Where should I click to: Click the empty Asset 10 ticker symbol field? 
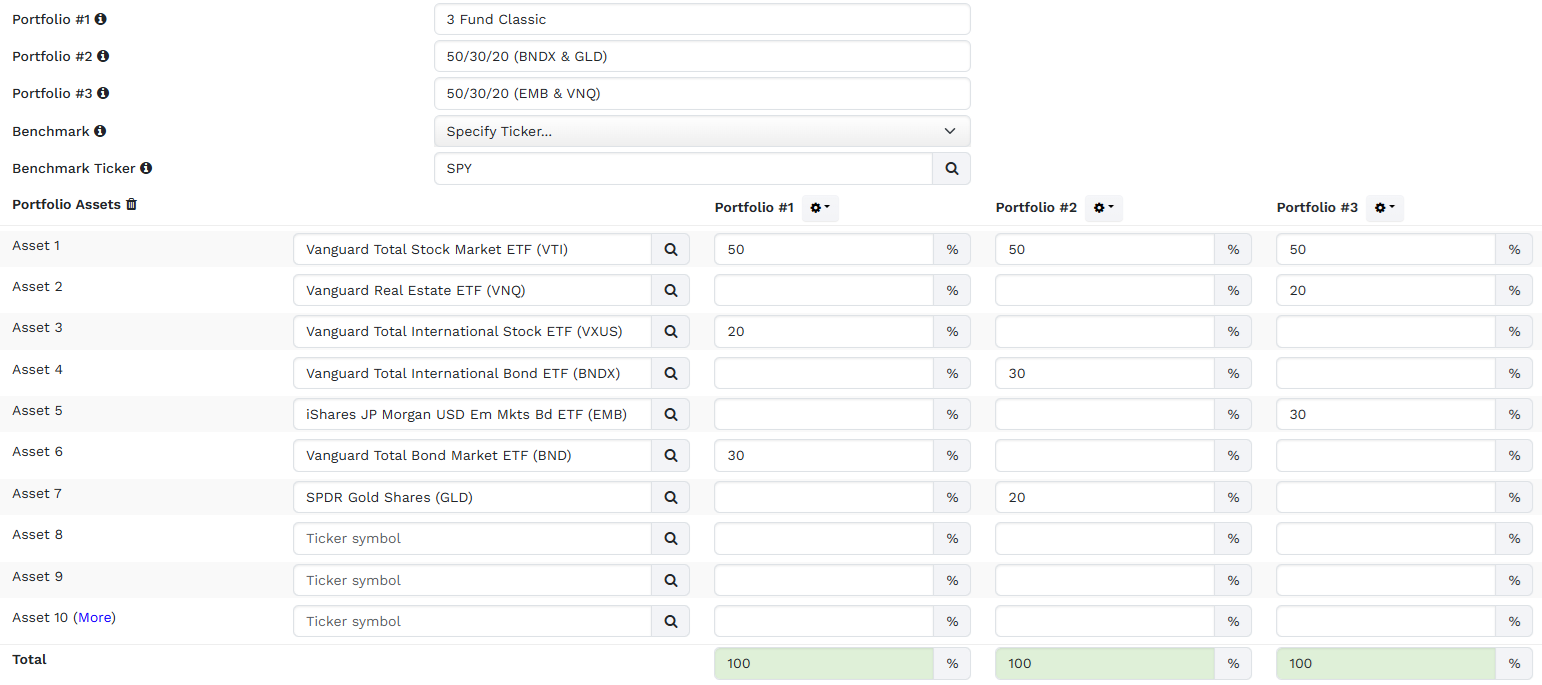click(x=472, y=621)
